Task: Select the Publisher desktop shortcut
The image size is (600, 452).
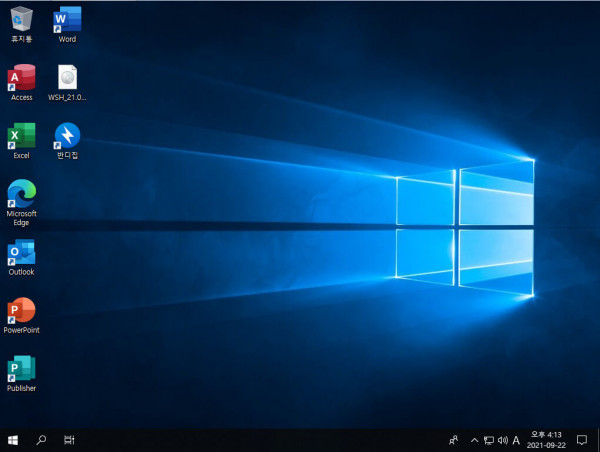Action: point(21,374)
